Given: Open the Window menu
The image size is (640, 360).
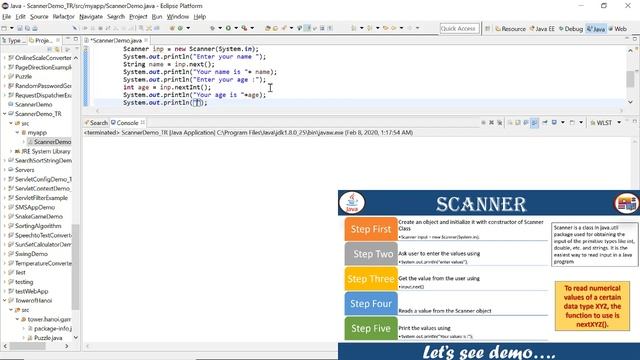Looking at the screenshot, I should [178, 17].
